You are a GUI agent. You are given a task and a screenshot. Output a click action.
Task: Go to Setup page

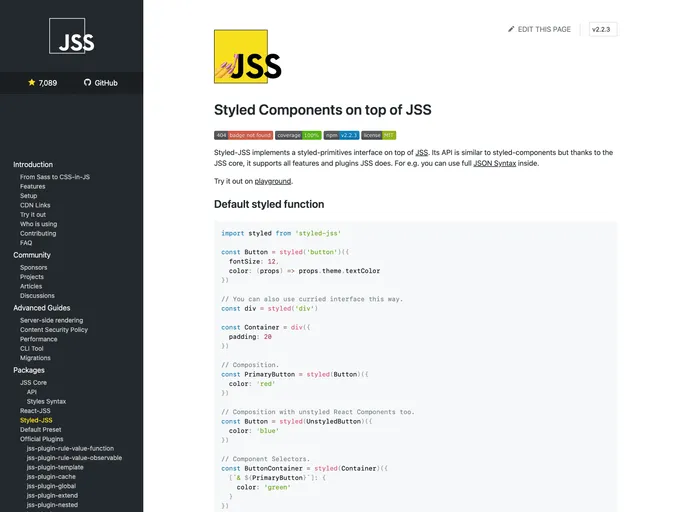point(29,196)
